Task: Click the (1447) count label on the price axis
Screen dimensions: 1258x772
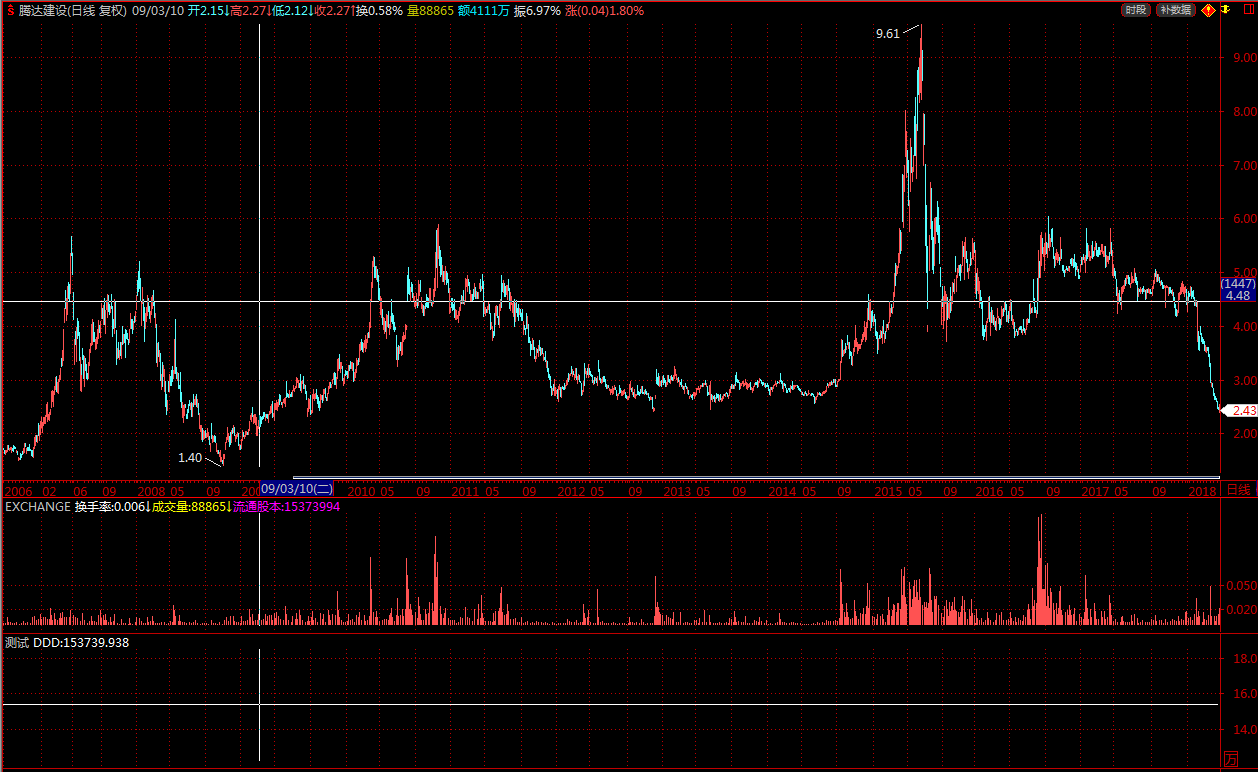Action: (1238, 284)
